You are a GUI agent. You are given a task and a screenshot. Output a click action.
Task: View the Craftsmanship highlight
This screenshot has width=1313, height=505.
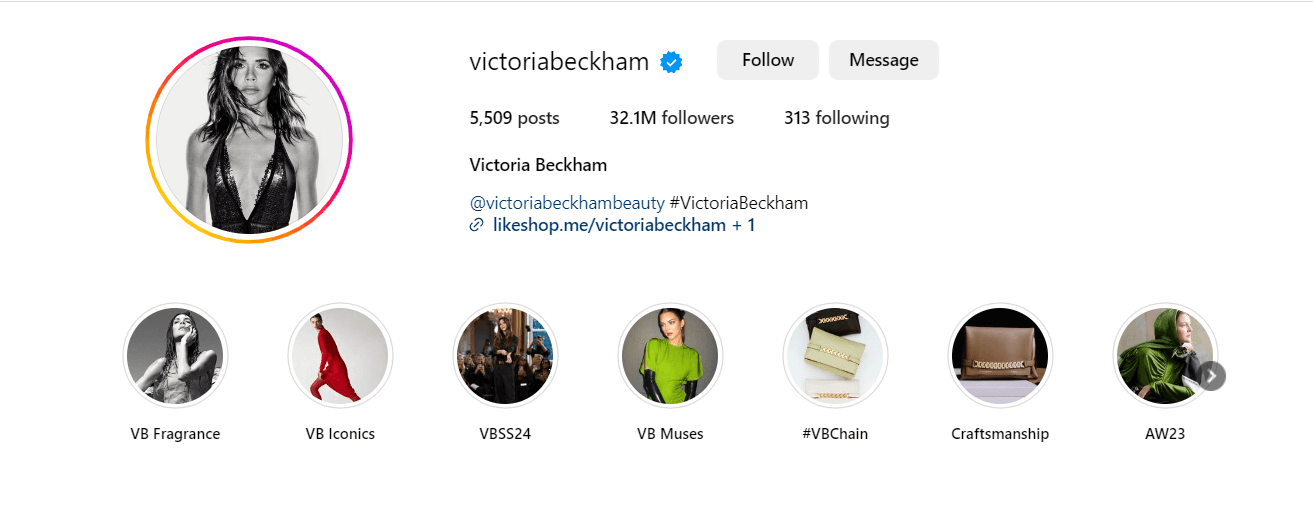click(1000, 355)
